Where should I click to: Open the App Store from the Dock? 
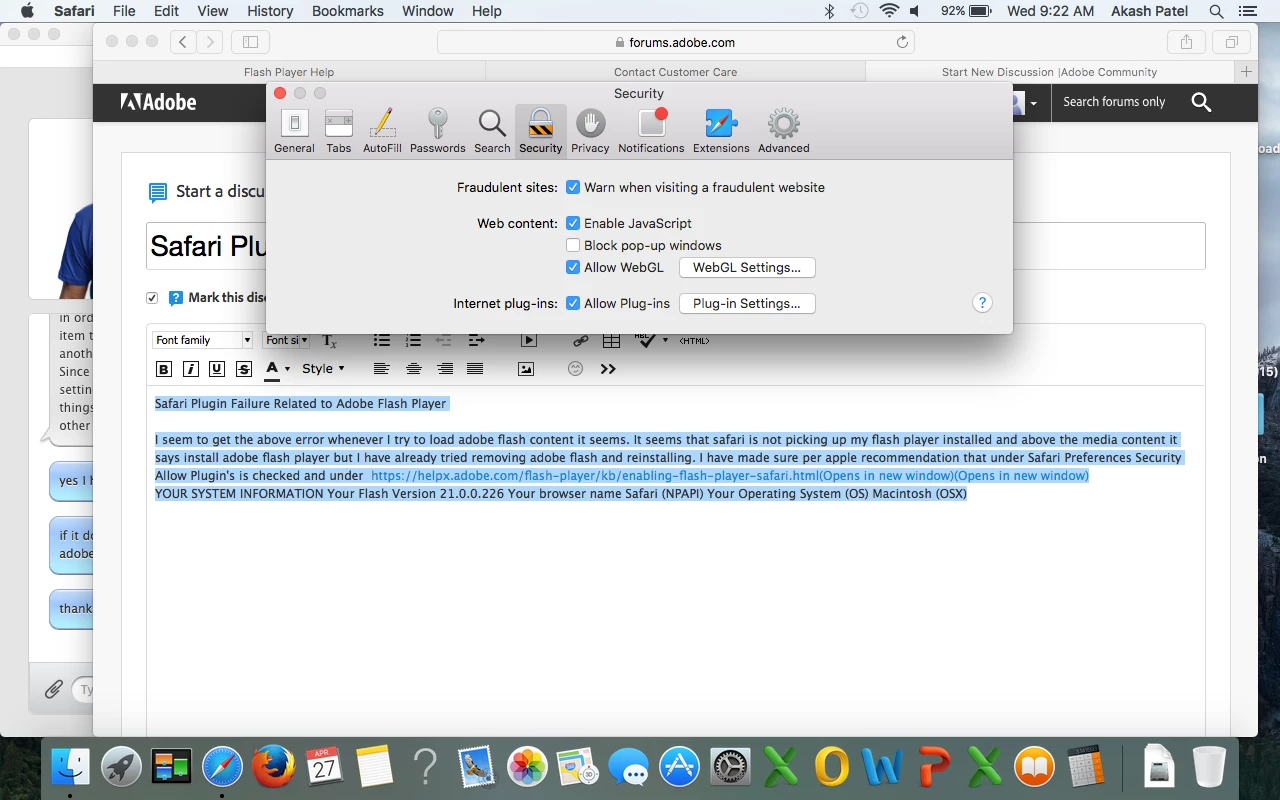coord(679,767)
